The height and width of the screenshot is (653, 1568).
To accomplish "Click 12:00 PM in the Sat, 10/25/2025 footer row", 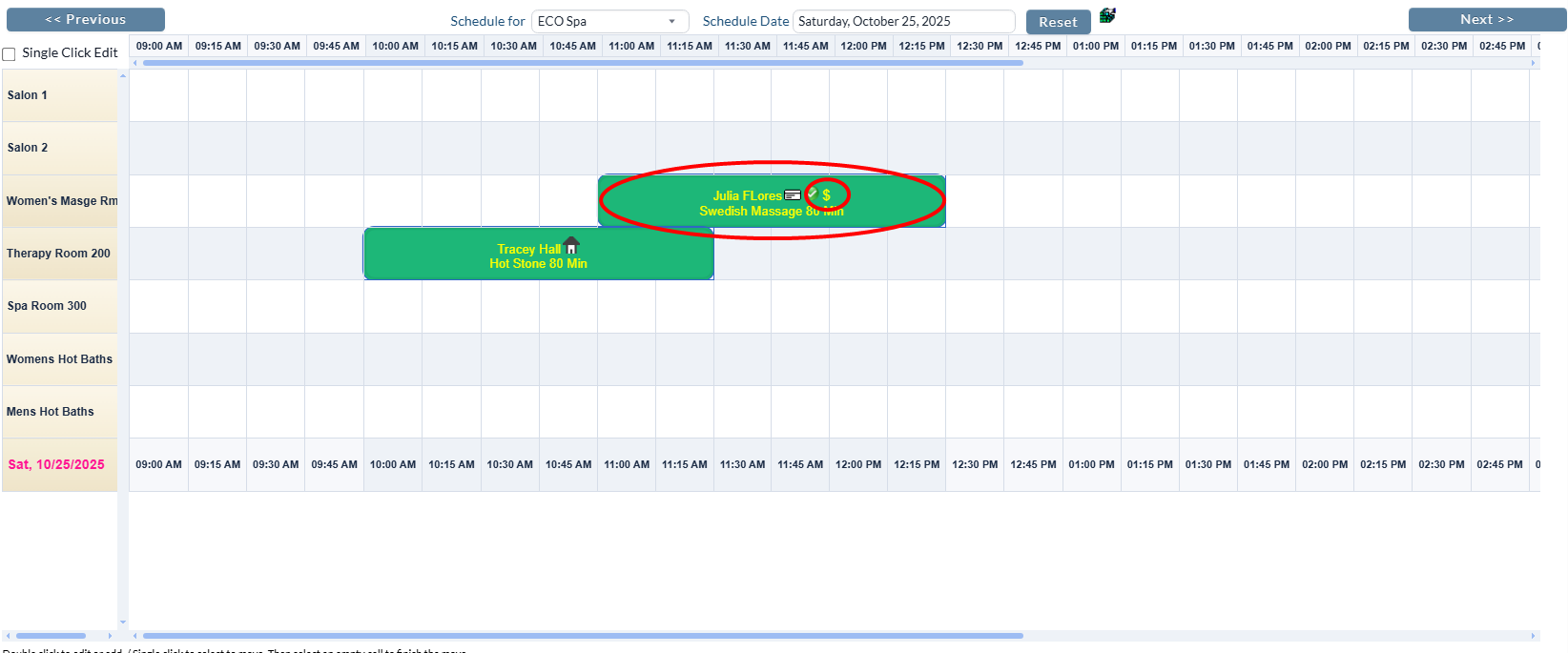I will click(858, 465).
